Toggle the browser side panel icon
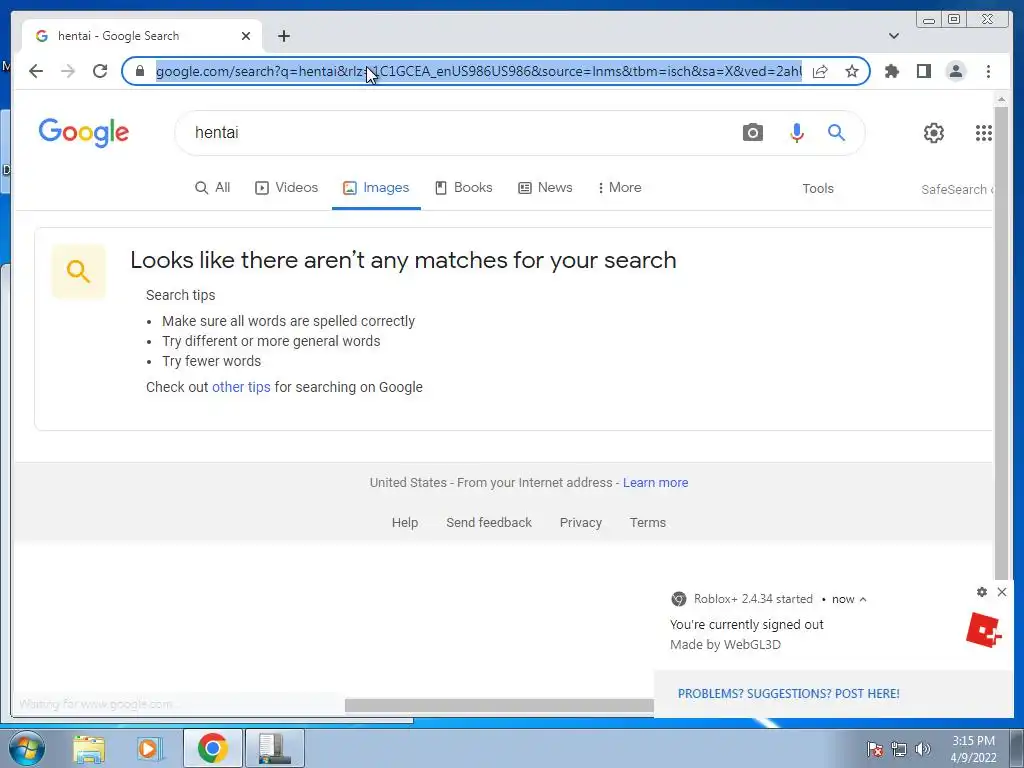This screenshot has width=1024, height=768. (923, 71)
